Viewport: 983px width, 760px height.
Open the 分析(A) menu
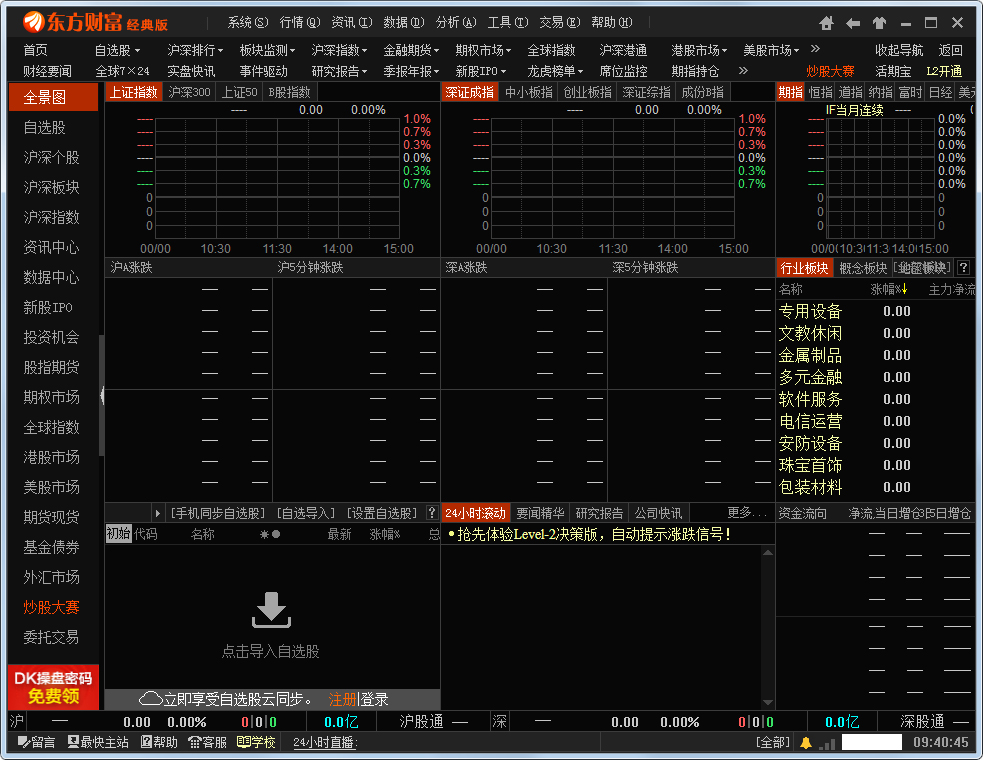point(456,23)
